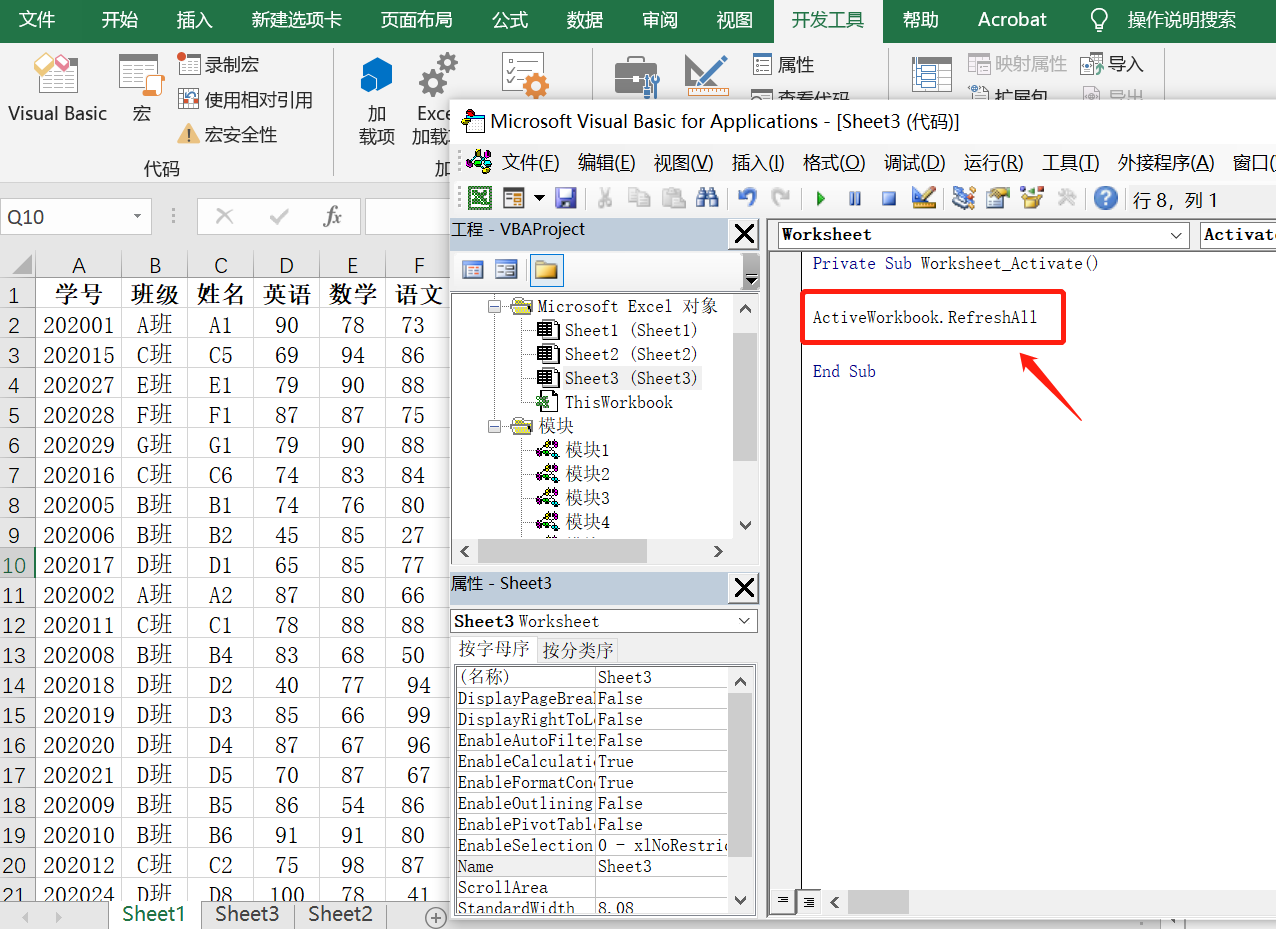This screenshot has height=929, width=1276.
Task: Click the Redo arrow in VBA toolbar
Action: [x=781, y=197]
